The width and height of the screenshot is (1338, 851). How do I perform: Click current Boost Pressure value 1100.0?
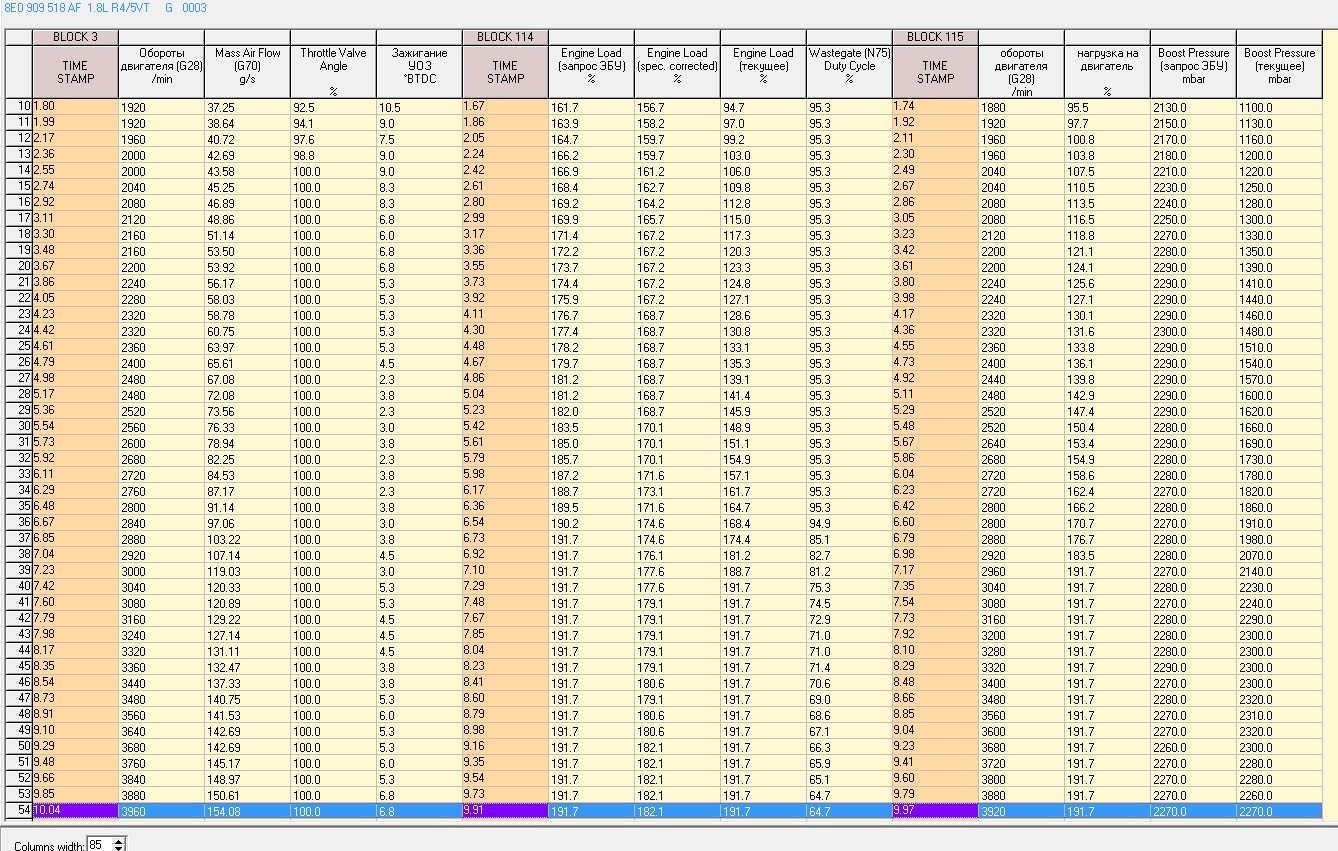tap(1279, 106)
